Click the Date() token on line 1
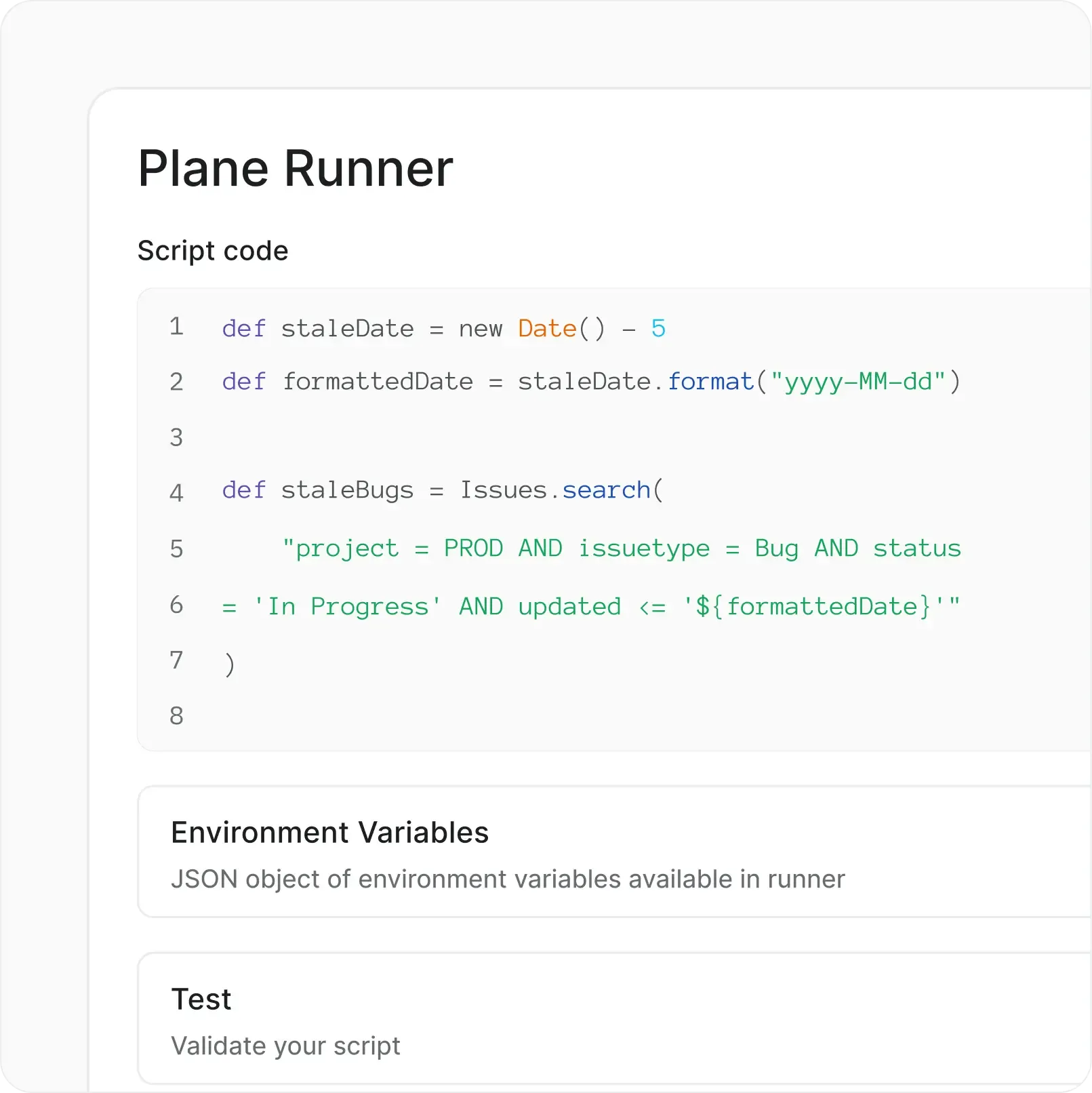The image size is (1092, 1093). click(561, 328)
